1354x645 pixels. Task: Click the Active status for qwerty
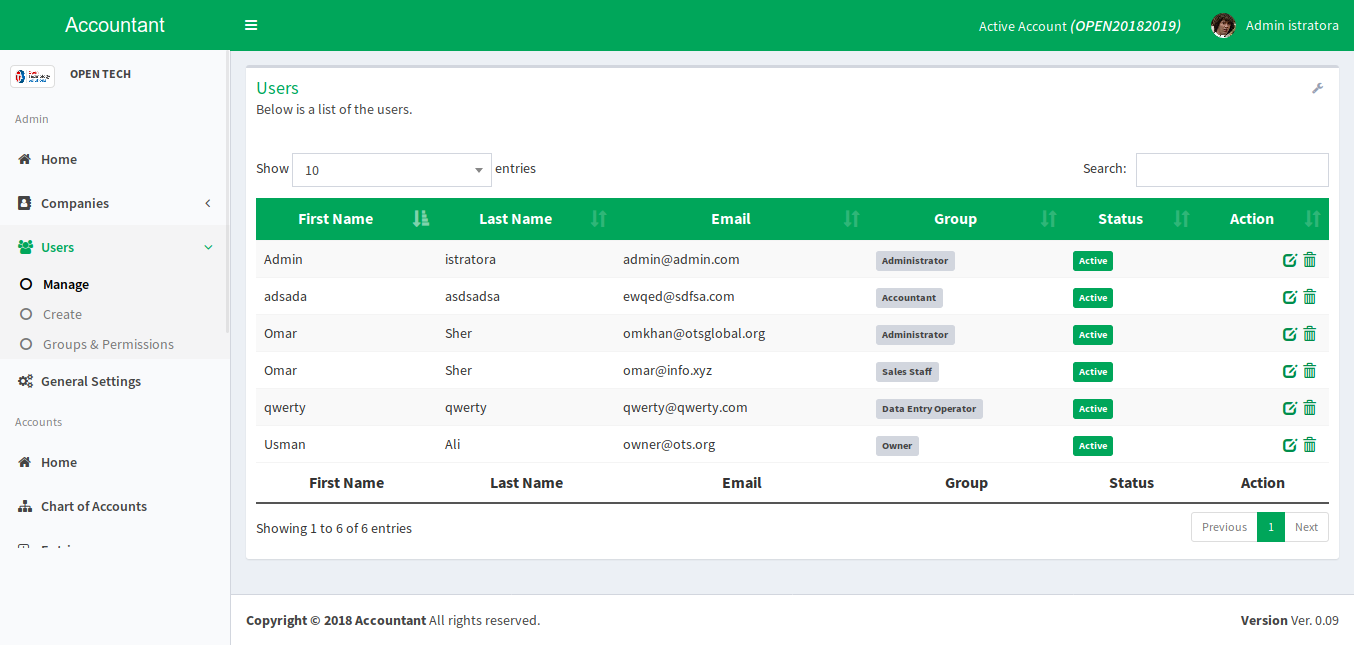coord(1093,409)
